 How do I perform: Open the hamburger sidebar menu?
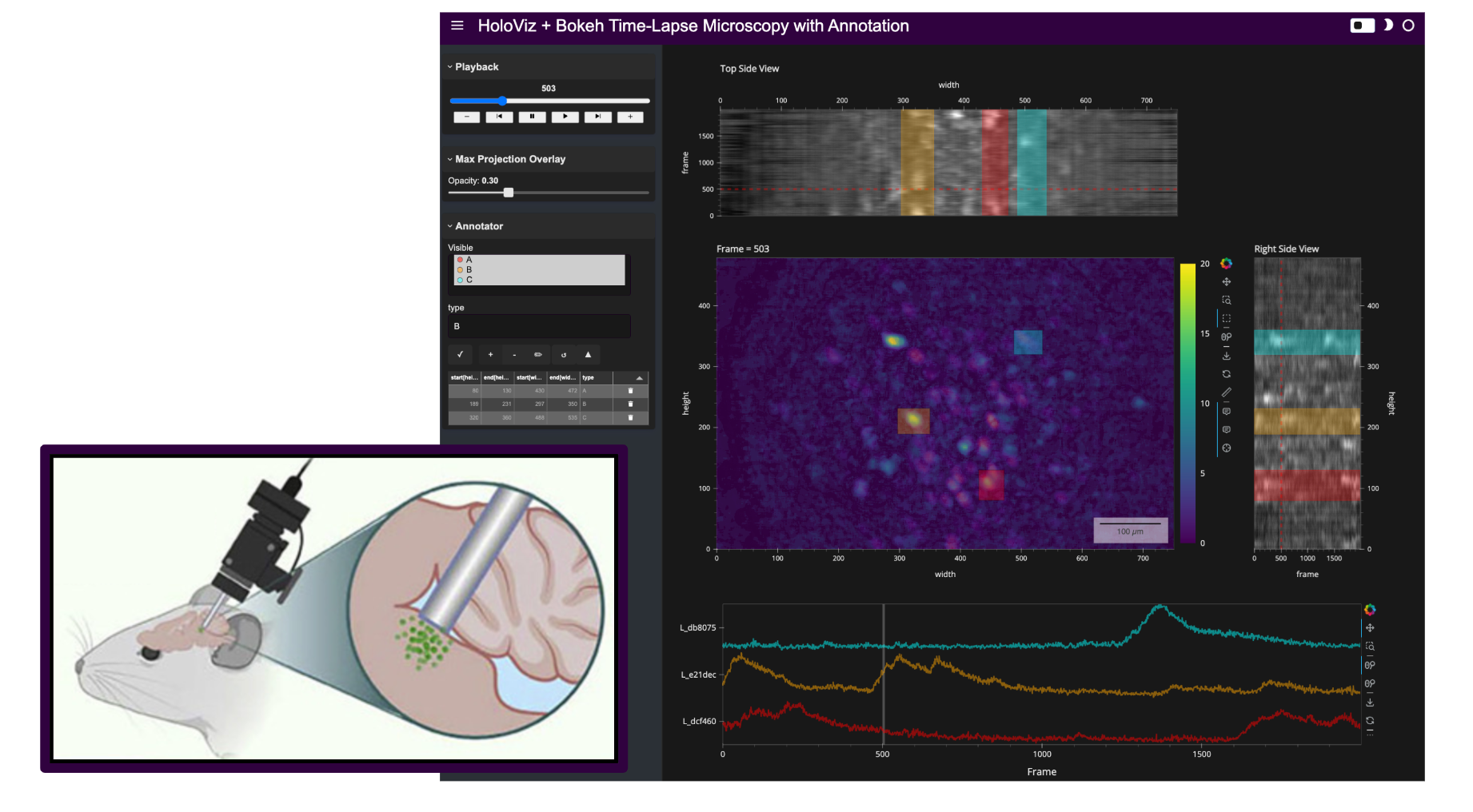(x=457, y=26)
